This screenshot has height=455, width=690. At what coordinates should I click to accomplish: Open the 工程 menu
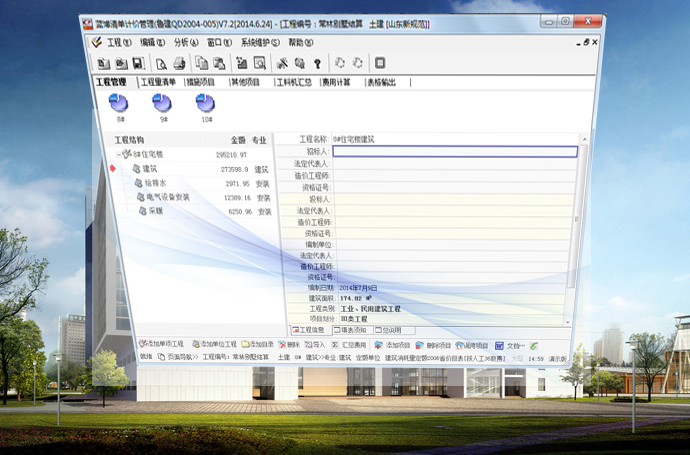click(119, 42)
